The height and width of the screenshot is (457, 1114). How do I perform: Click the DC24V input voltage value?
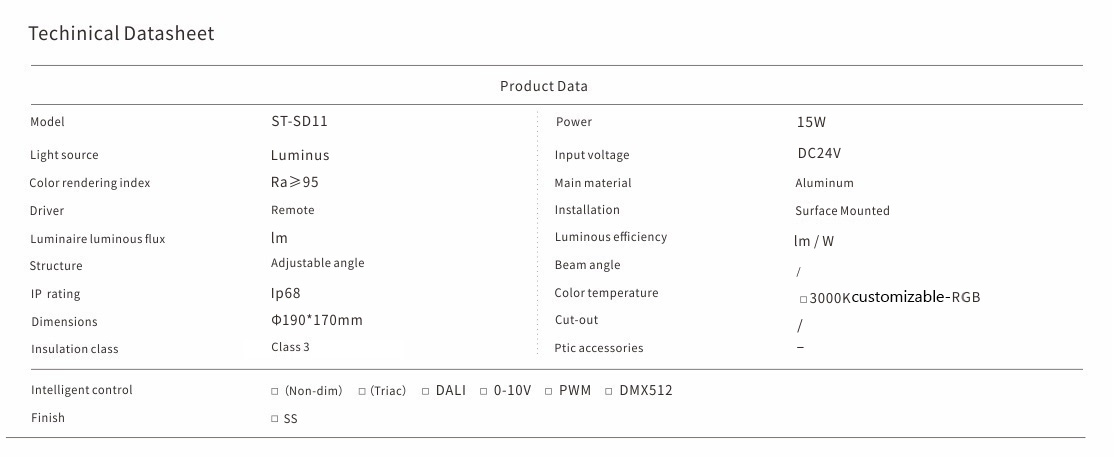pyautogui.click(x=818, y=154)
